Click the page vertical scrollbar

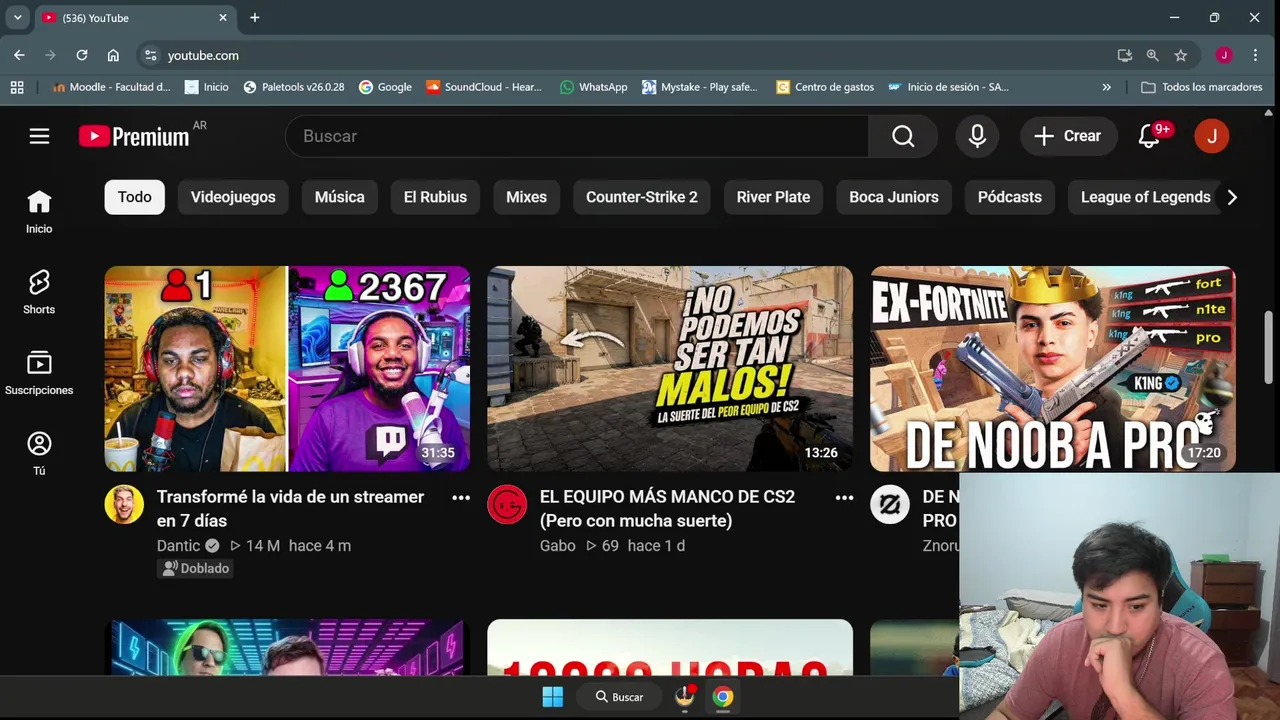pos(1268,345)
